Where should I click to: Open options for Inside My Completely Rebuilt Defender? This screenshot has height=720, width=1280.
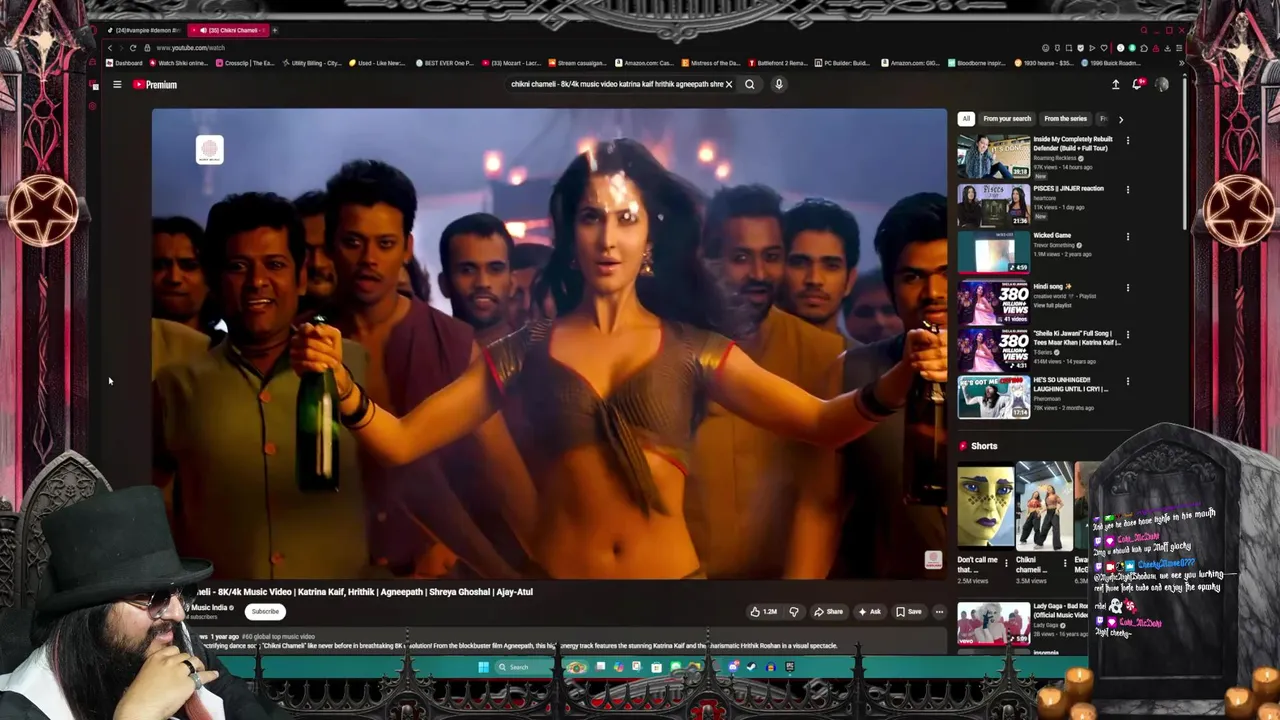pyautogui.click(x=1127, y=141)
